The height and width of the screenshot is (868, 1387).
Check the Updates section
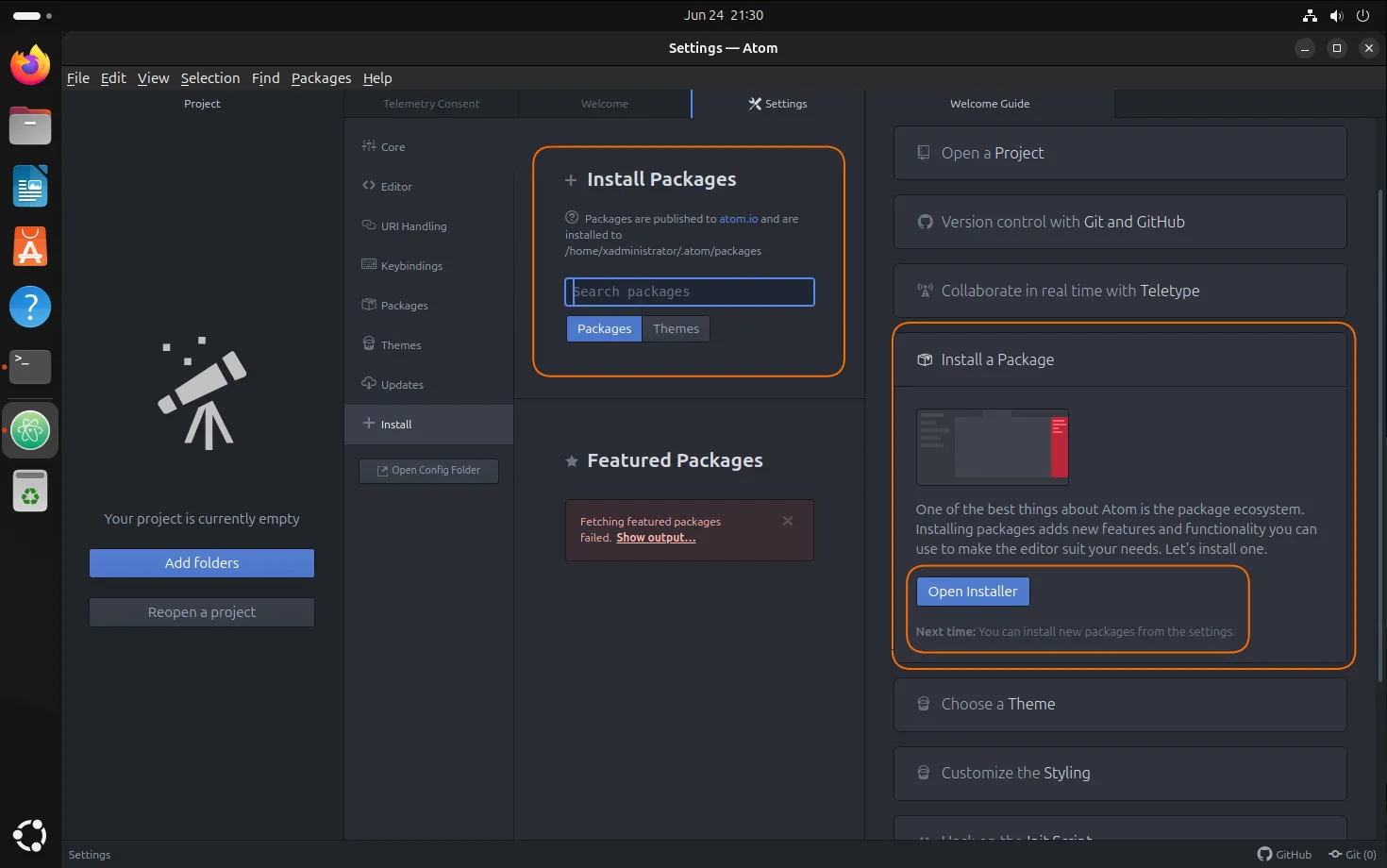(428, 385)
